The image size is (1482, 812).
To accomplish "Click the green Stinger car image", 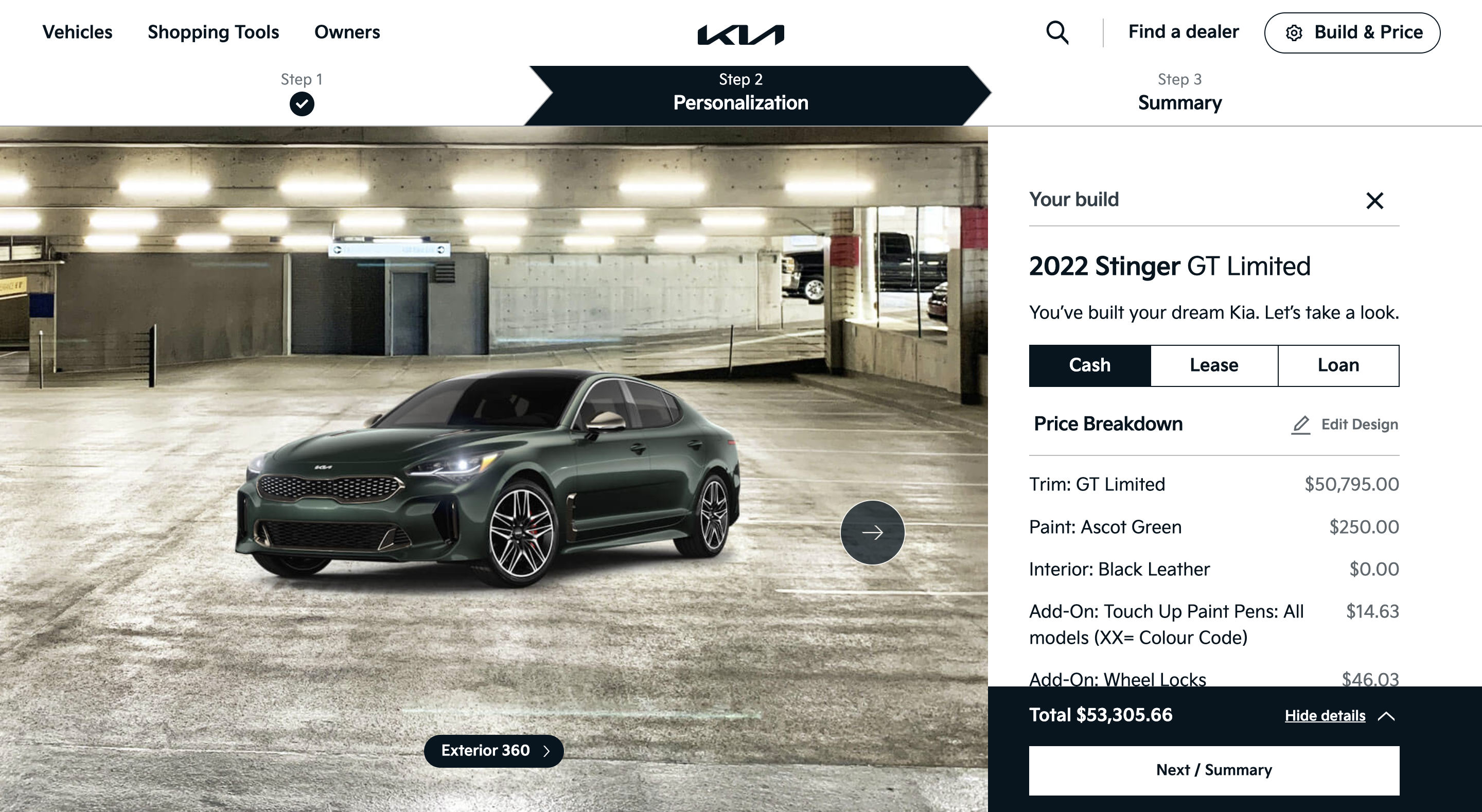I will point(488,479).
